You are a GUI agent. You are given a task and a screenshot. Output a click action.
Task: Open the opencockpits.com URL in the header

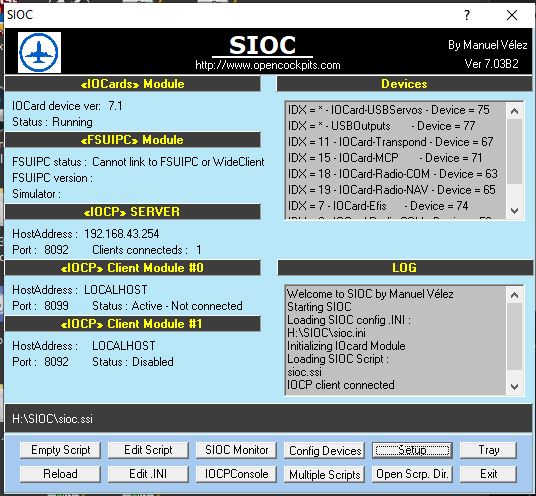click(268, 65)
